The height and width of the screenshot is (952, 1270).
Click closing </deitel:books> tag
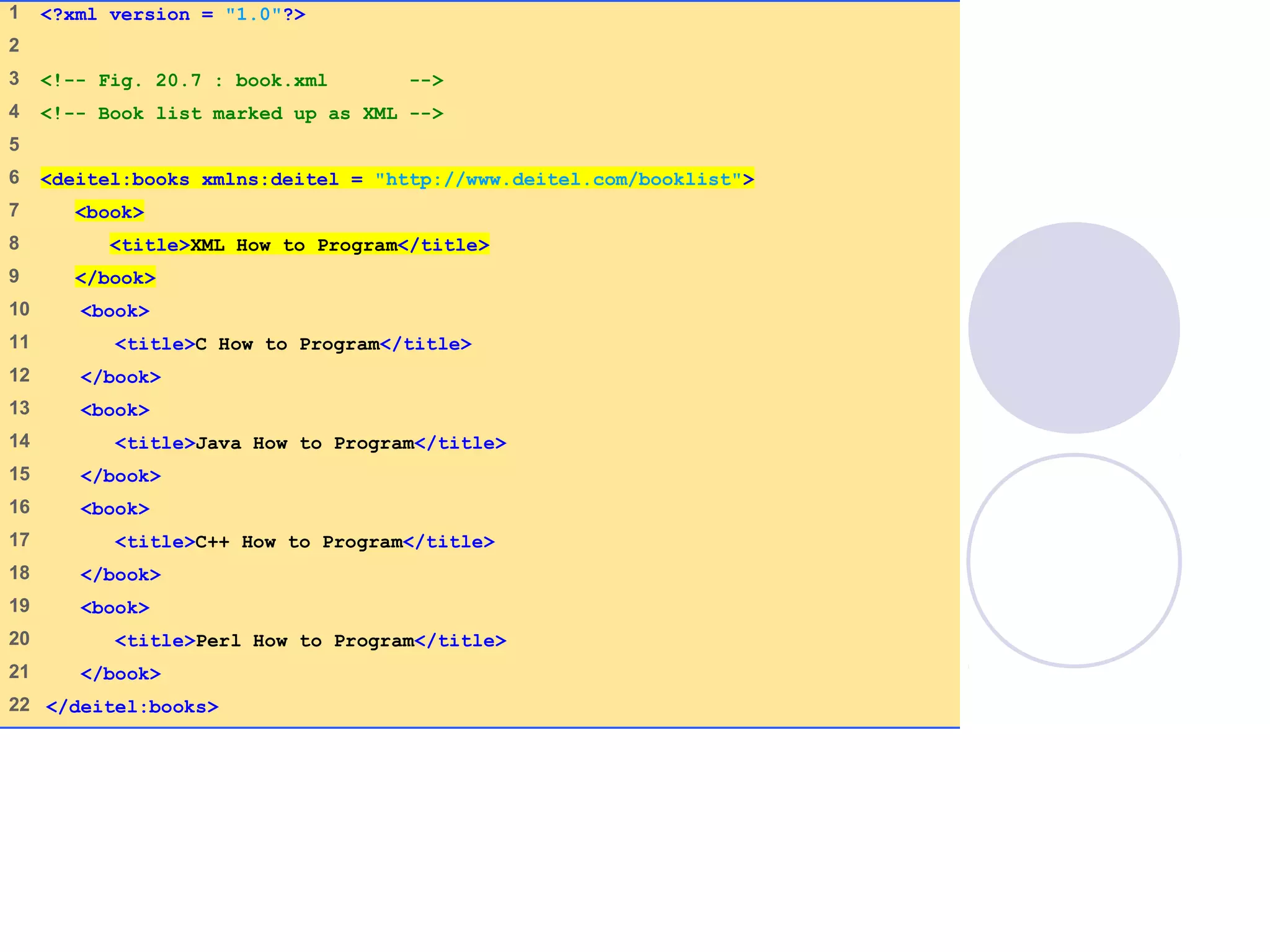(x=132, y=707)
